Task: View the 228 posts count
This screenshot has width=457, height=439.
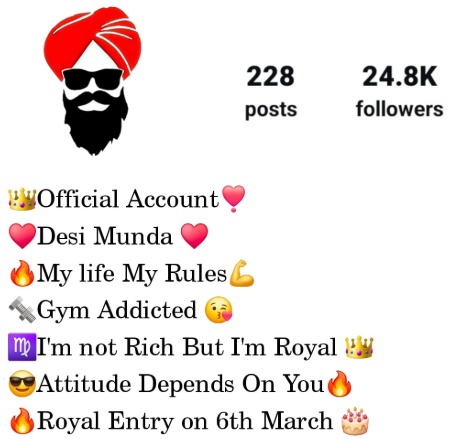Action: (x=271, y=91)
